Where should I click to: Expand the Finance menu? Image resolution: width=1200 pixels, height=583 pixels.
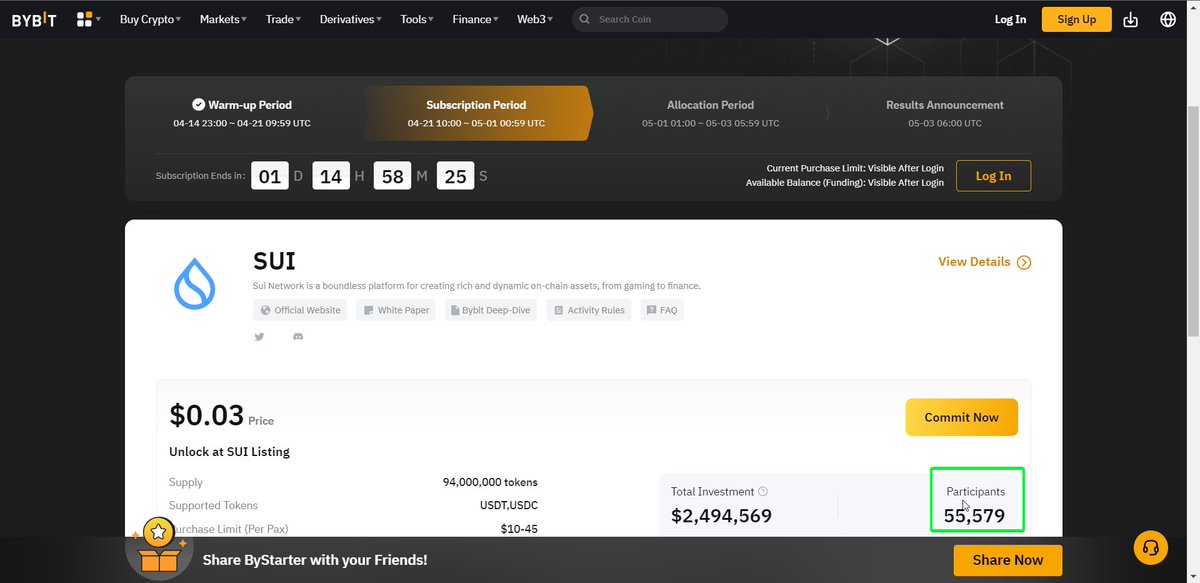tap(476, 19)
